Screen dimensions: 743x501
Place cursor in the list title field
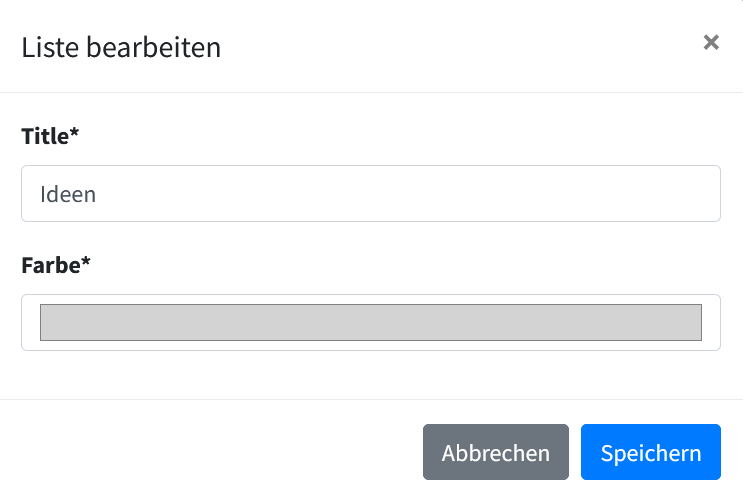coord(370,194)
